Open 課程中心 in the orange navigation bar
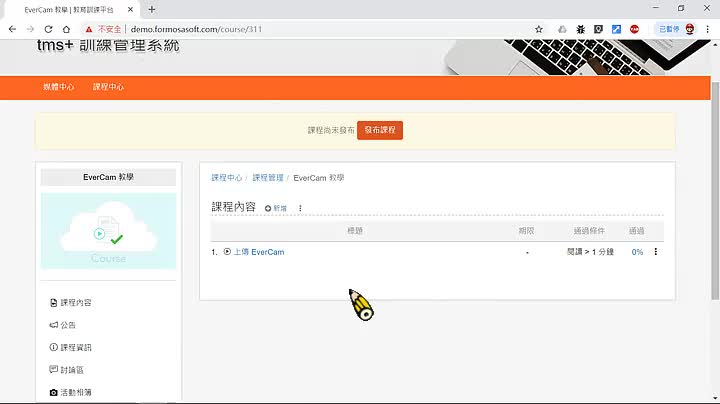The width and height of the screenshot is (720, 404). pos(108,87)
